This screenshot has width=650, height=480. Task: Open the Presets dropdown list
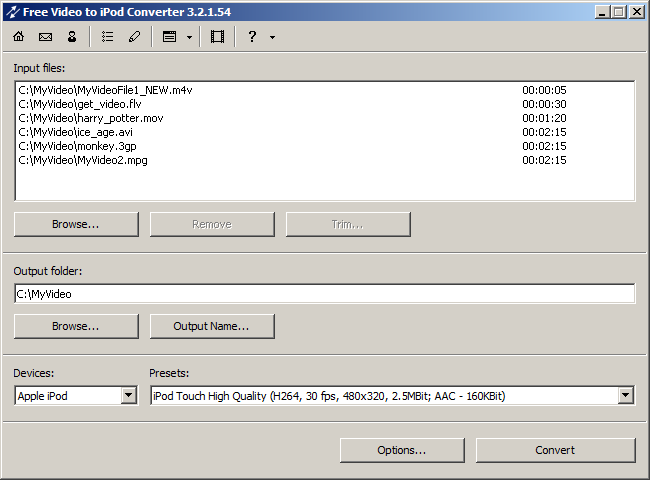point(626,396)
